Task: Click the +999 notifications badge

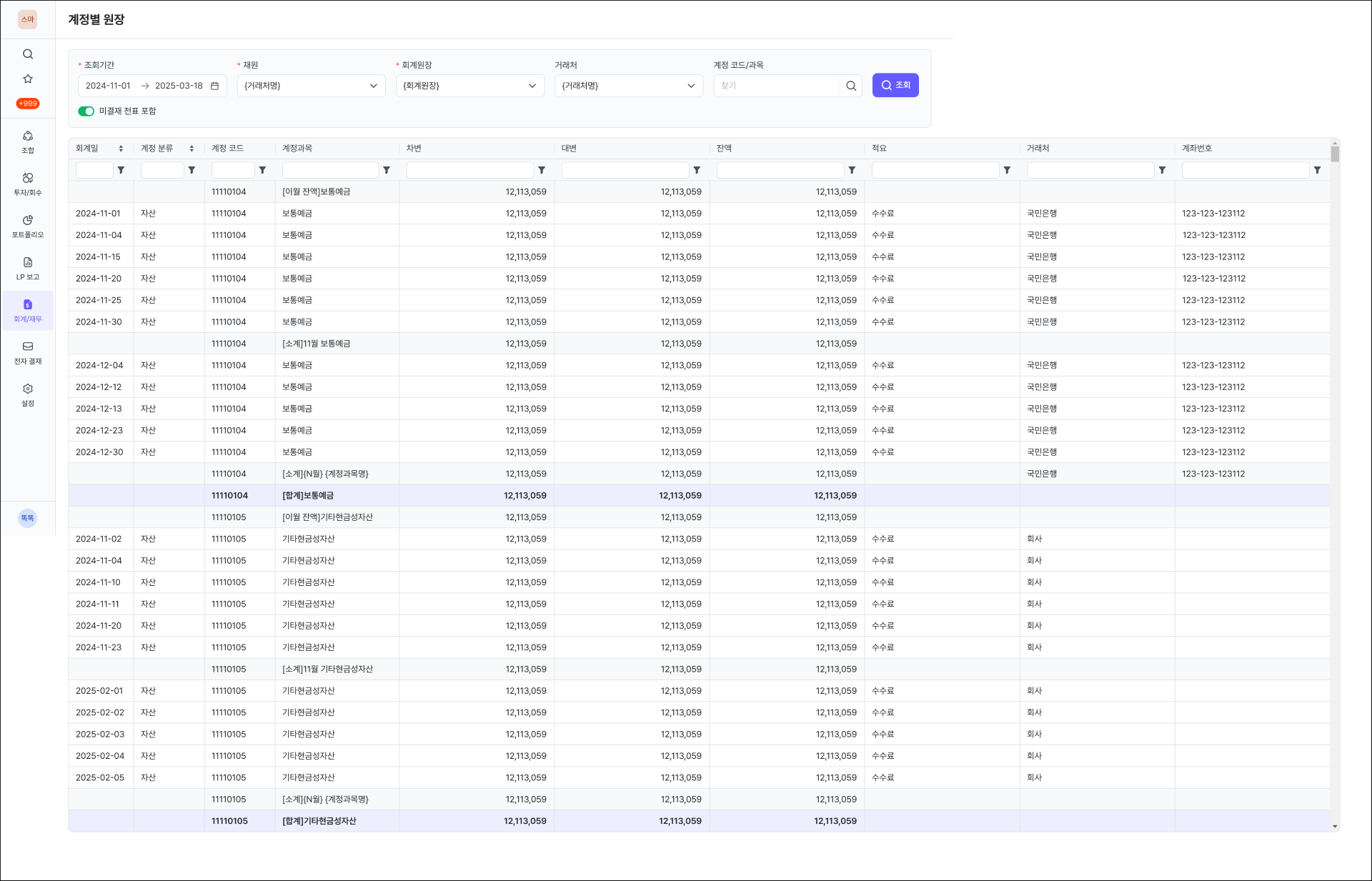Action: (x=28, y=104)
